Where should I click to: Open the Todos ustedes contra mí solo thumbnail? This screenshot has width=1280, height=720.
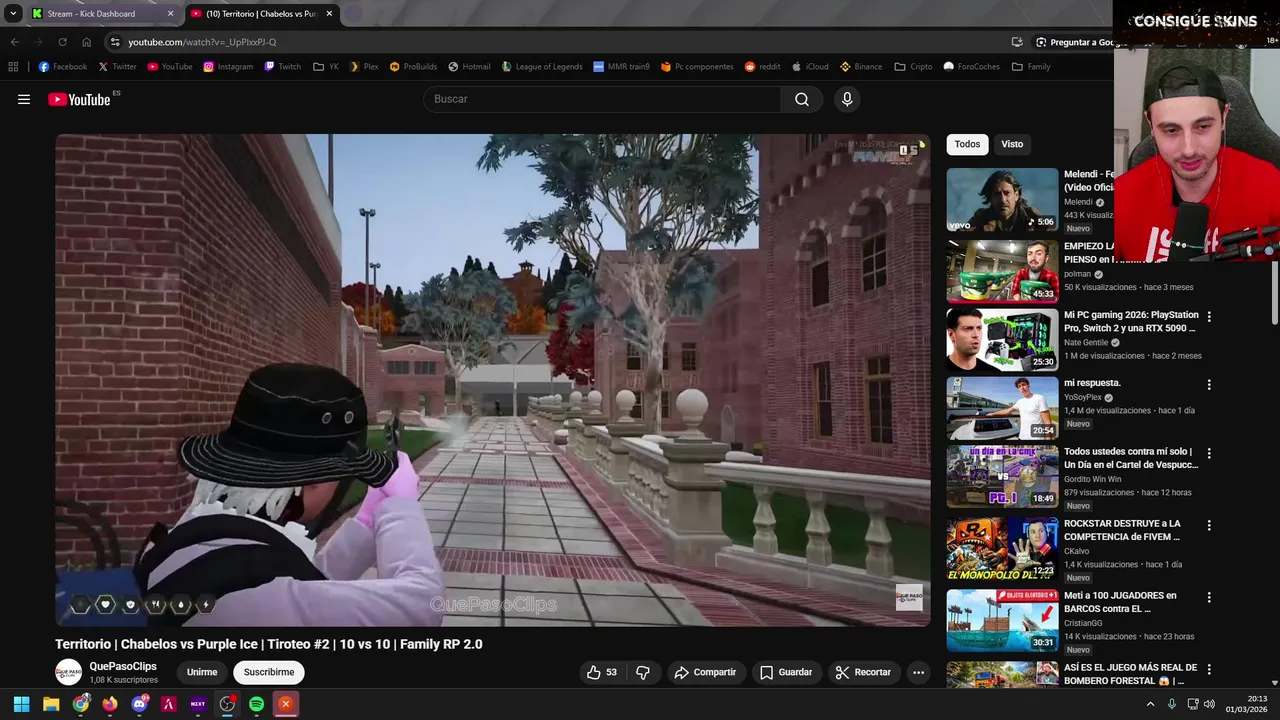tap(1002, 477)
